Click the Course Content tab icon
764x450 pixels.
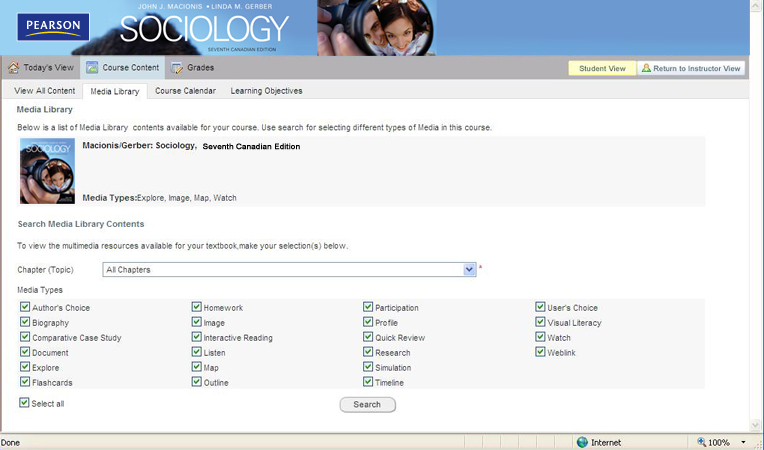[92, 68]
